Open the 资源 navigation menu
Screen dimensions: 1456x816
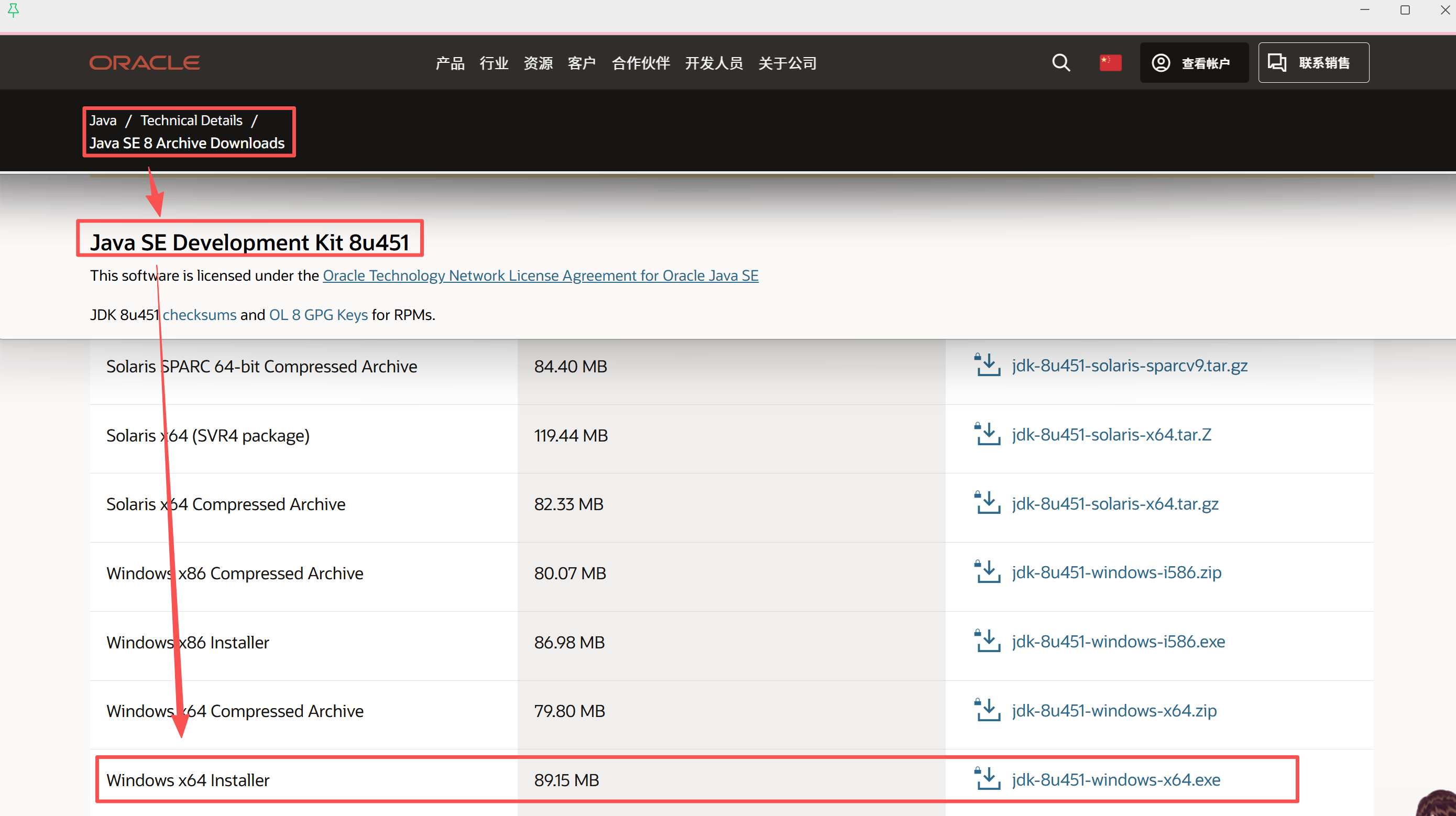[x=538, y=63]
